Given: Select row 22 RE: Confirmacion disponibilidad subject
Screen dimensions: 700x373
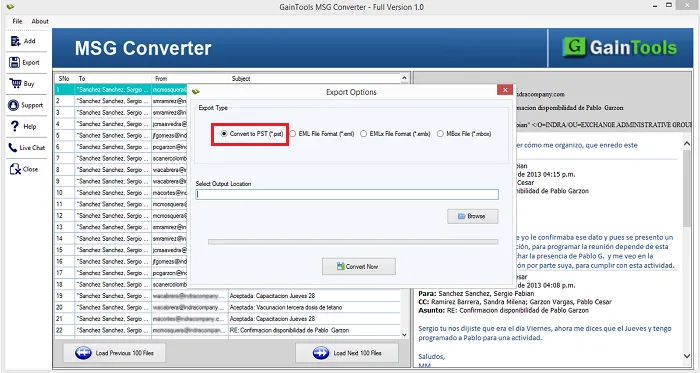Looking at the screenshot, I should 289,330.
